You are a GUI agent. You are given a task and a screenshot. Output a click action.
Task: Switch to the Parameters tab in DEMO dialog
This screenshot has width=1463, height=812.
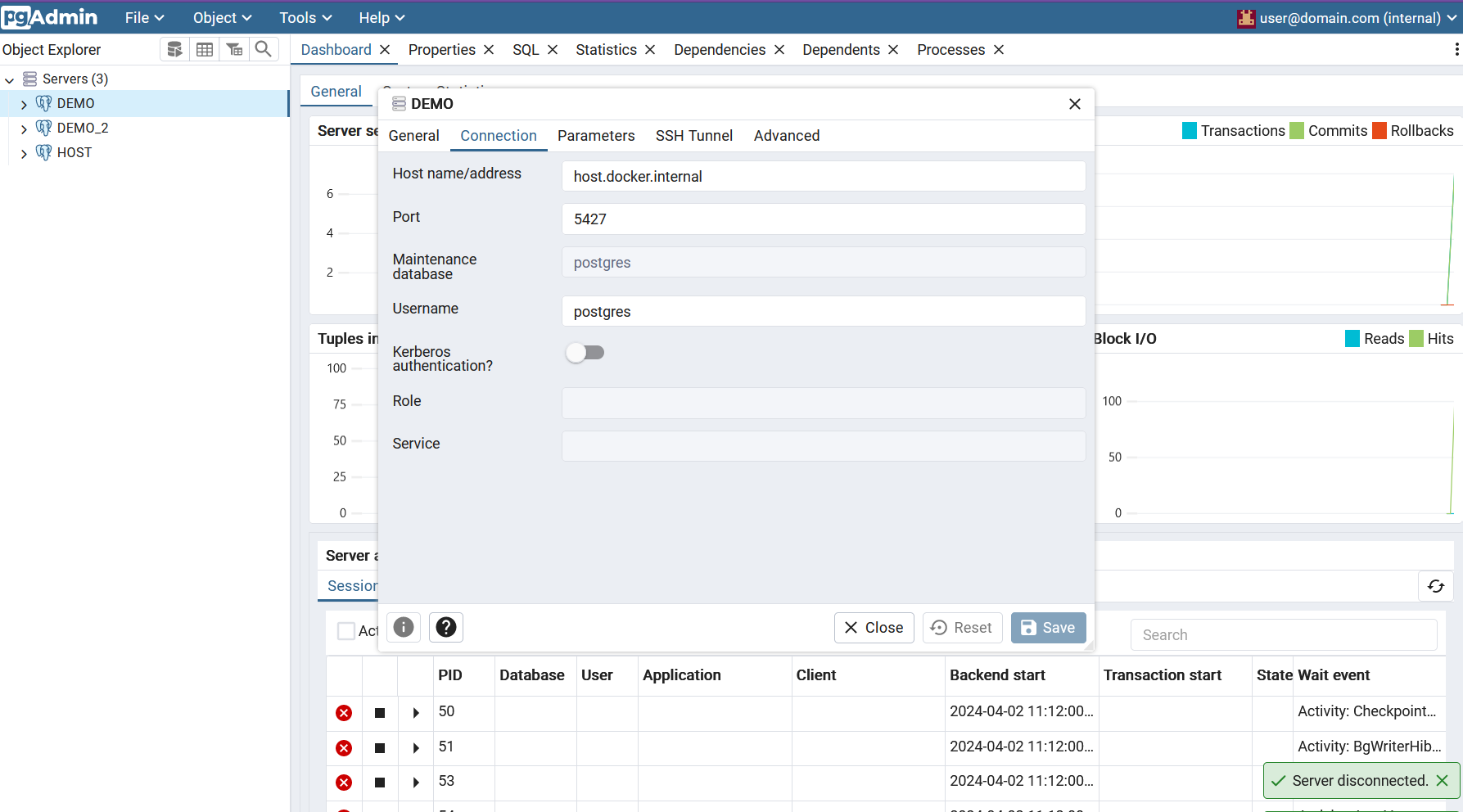[x=596, y=136]
